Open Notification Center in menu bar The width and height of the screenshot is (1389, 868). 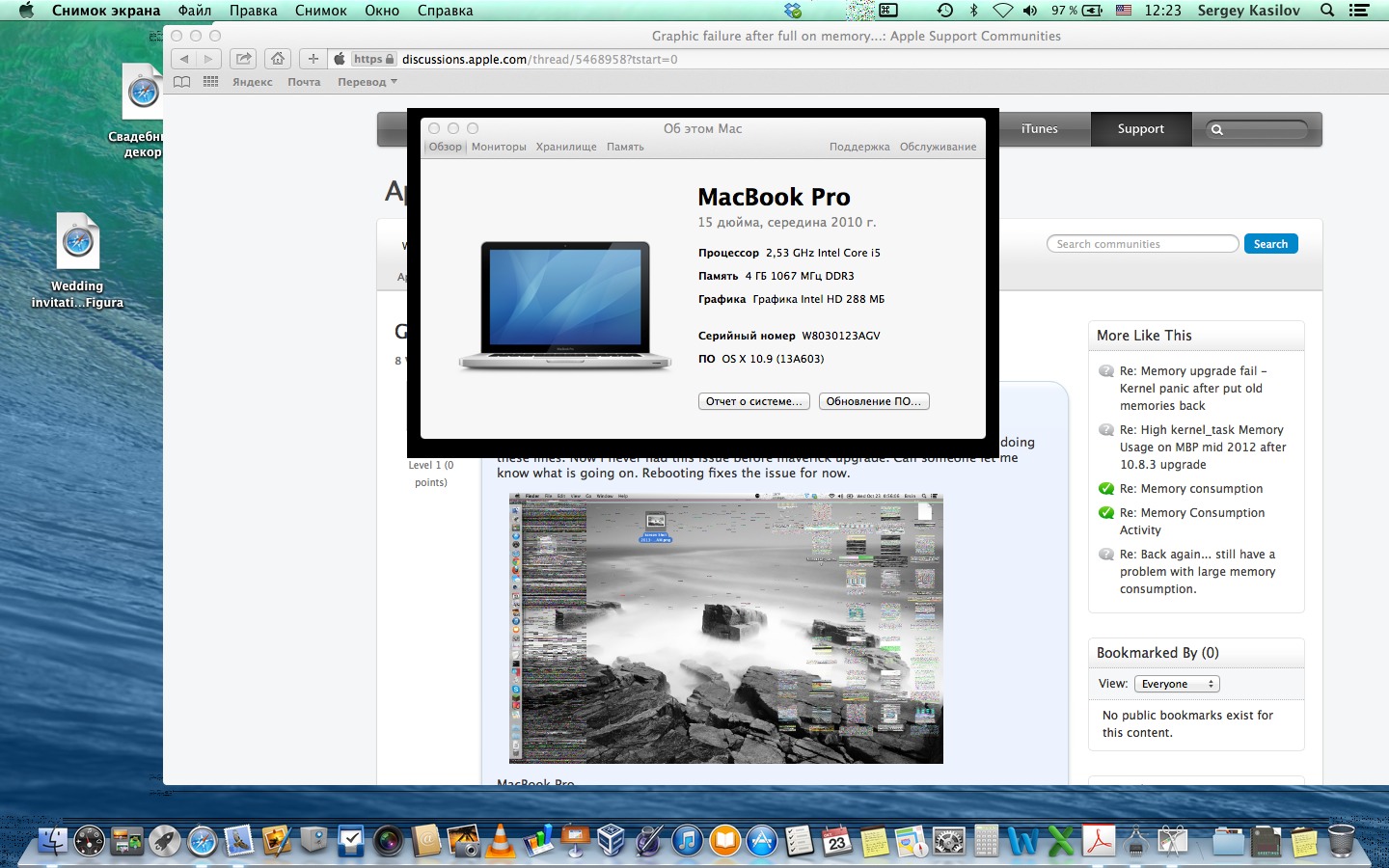pyautogui.click(x=1359, y=11)
